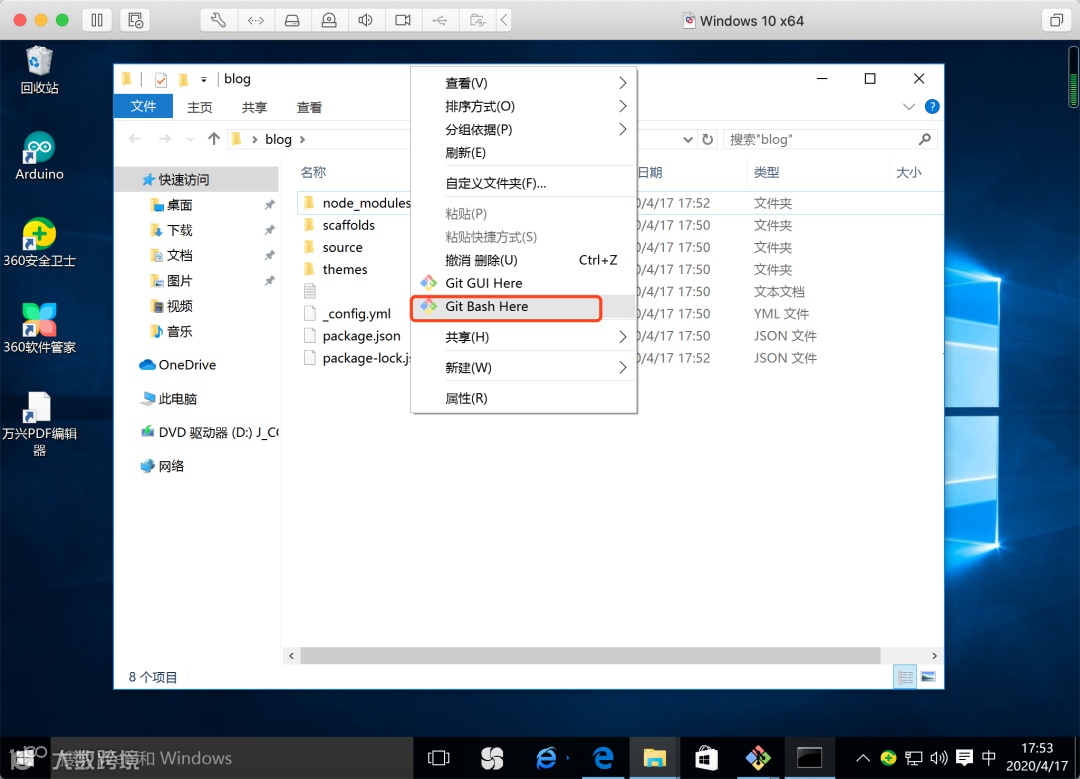
Task: Open the 文件 ribbon tab
Action: tap(143, 107)
